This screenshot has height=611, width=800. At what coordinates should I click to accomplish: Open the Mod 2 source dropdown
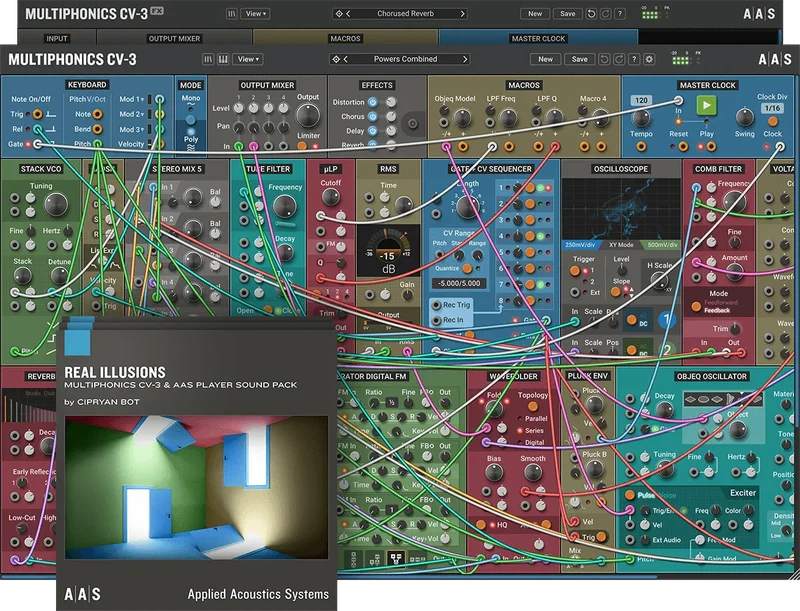pyautogui.click(x=132, y=114)
